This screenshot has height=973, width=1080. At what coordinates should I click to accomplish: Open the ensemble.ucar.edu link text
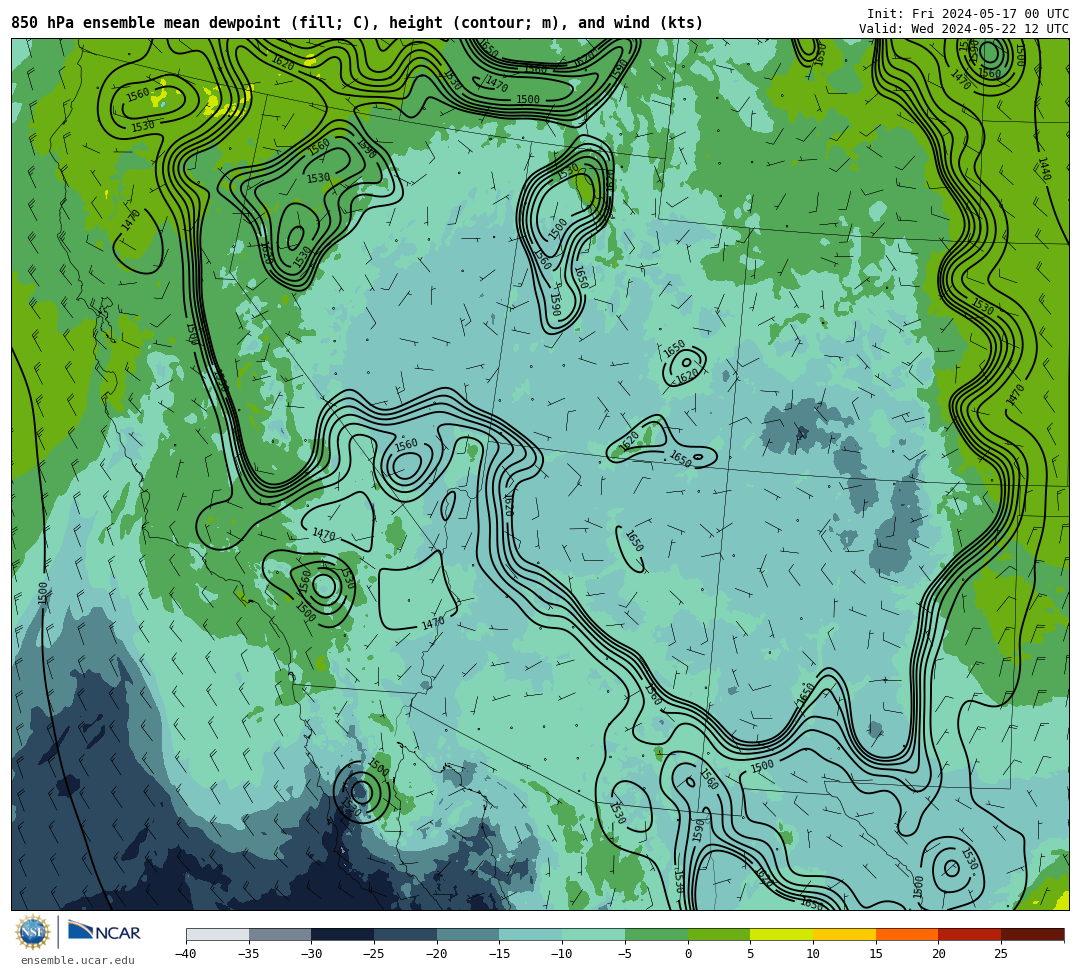pyautogui.click(x=78, y=960)
